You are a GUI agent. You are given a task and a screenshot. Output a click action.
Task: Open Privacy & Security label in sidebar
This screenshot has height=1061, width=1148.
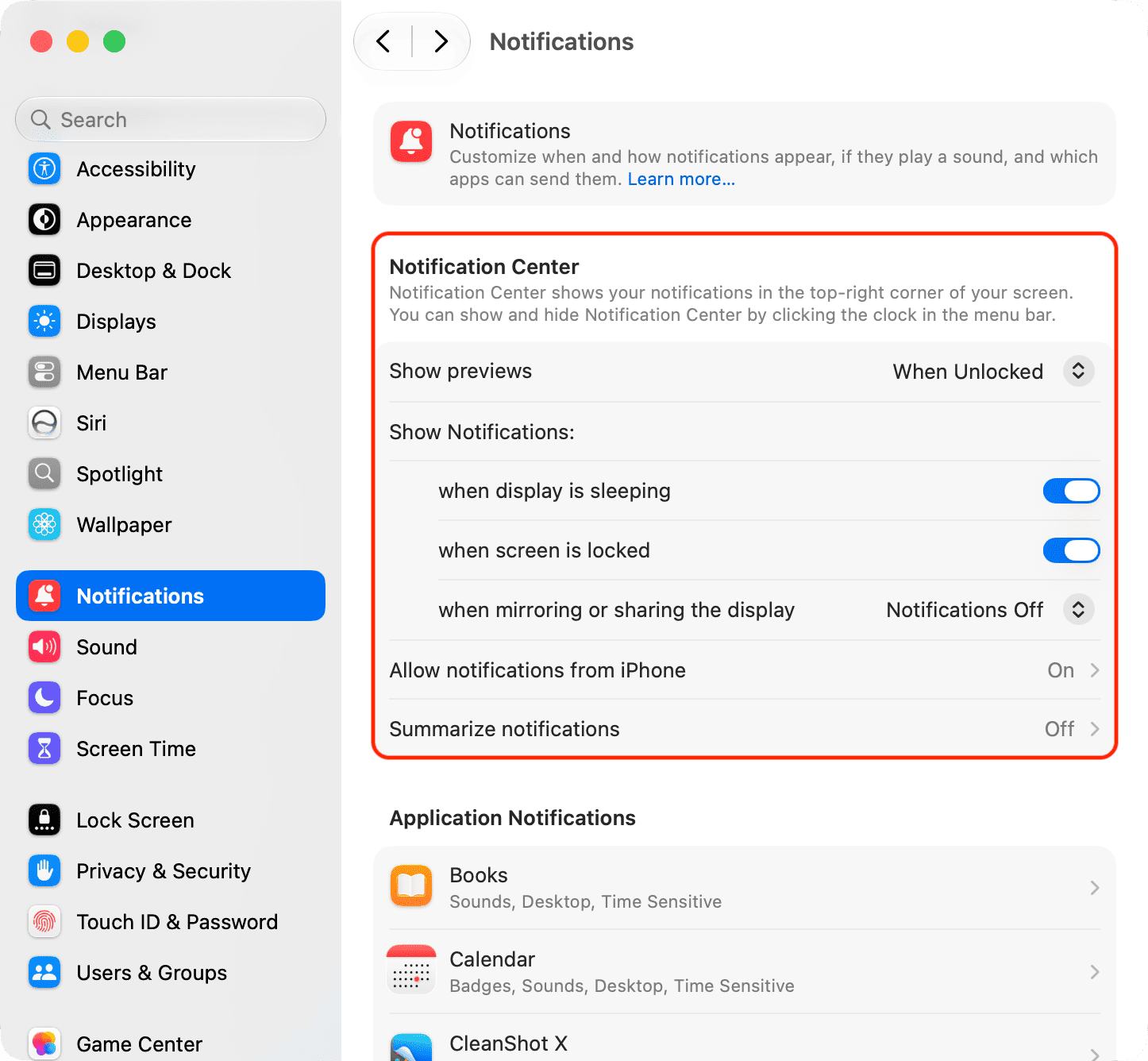pyautogui.click(x=164, y=871)
